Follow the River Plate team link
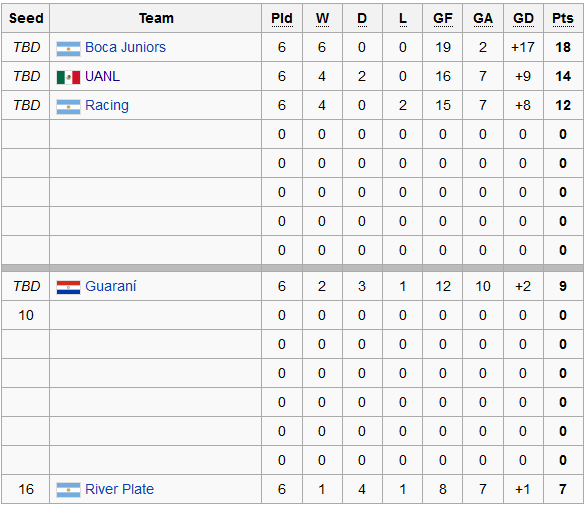Screen dimensions: 584x505 119,489
